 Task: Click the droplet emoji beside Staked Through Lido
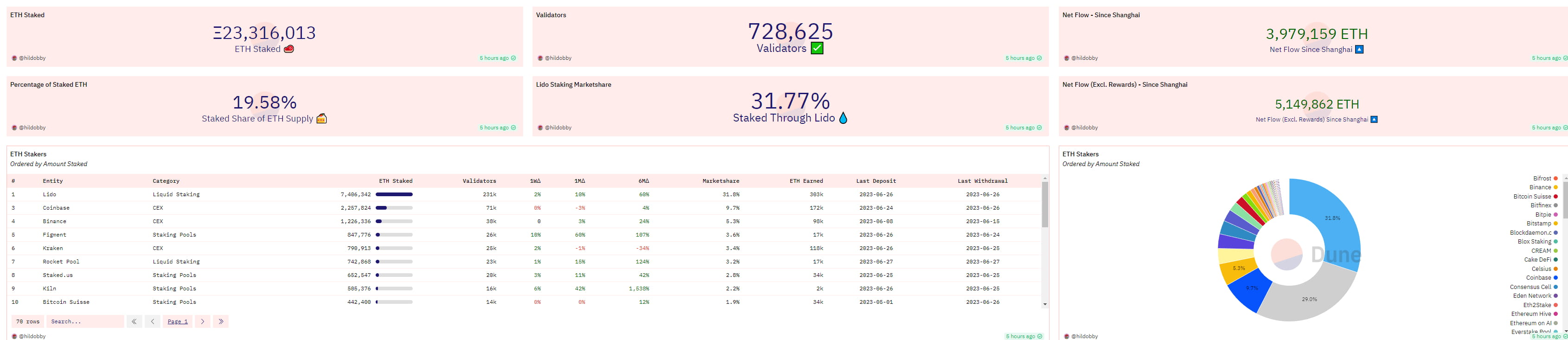click(x=843, y=118)
